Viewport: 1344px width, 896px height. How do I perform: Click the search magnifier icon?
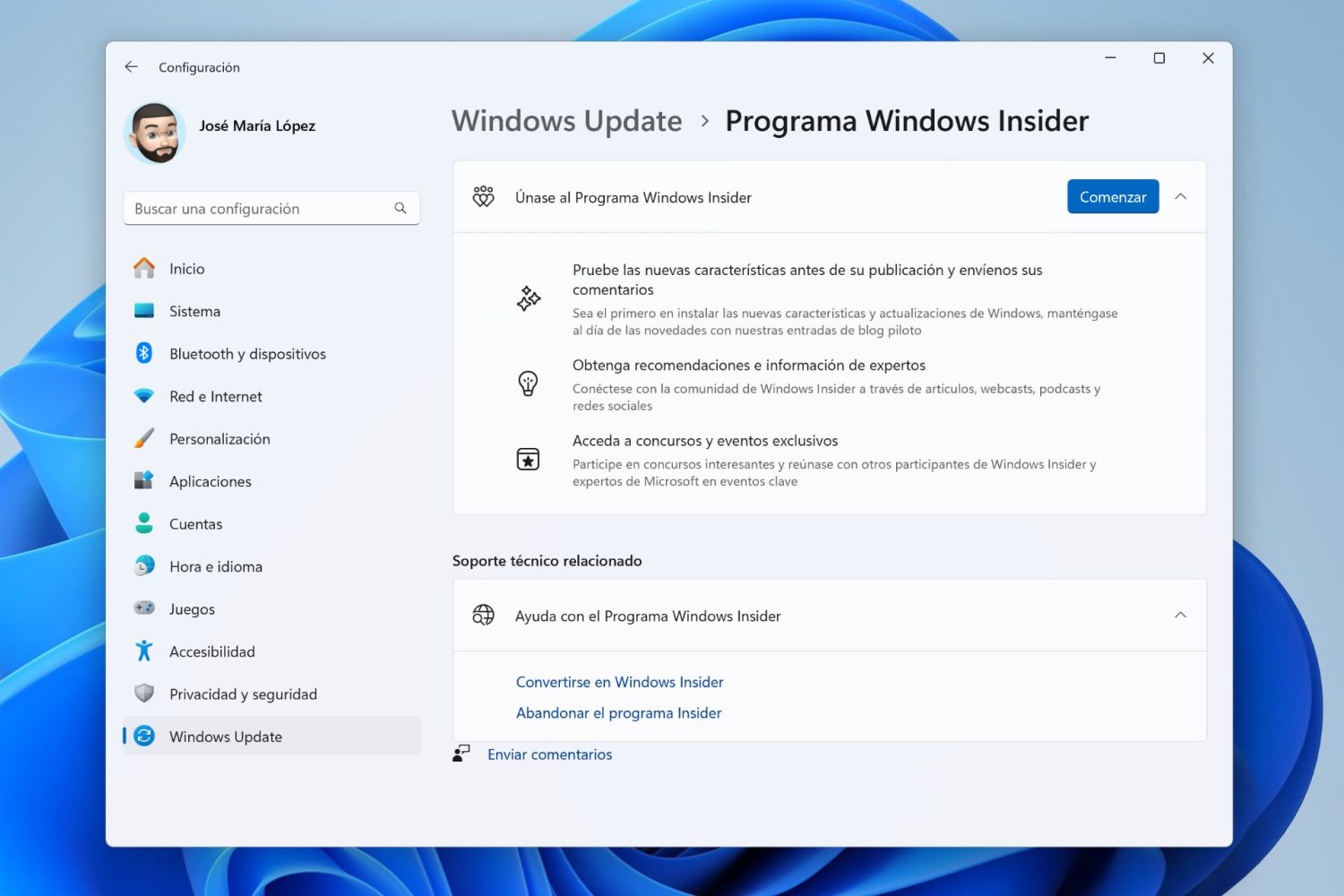pyautogui.click(x=401, y=208)
